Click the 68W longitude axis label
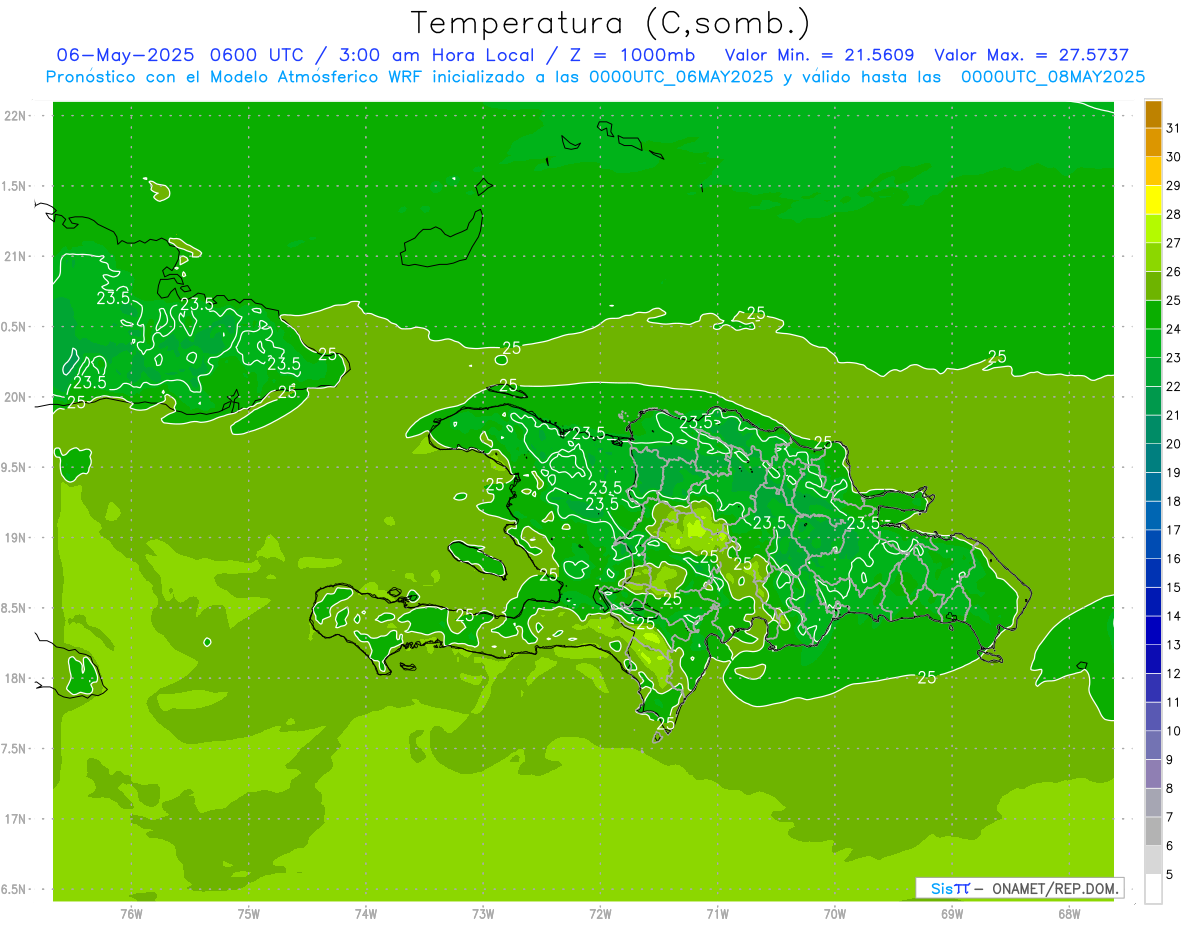 [x=1069, y=914]
